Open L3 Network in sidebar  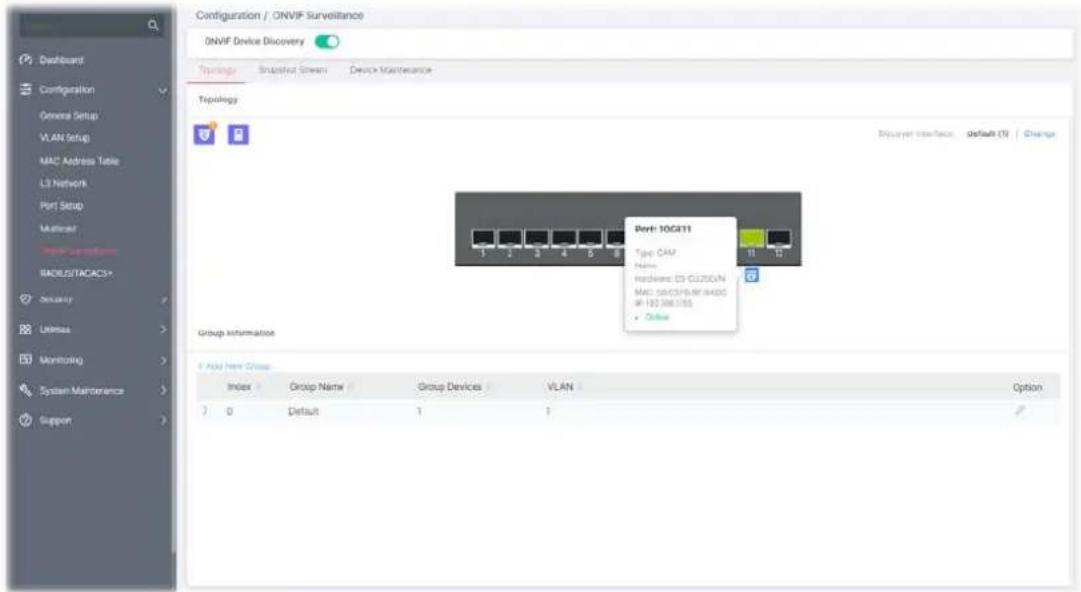[x=63, y=183]
